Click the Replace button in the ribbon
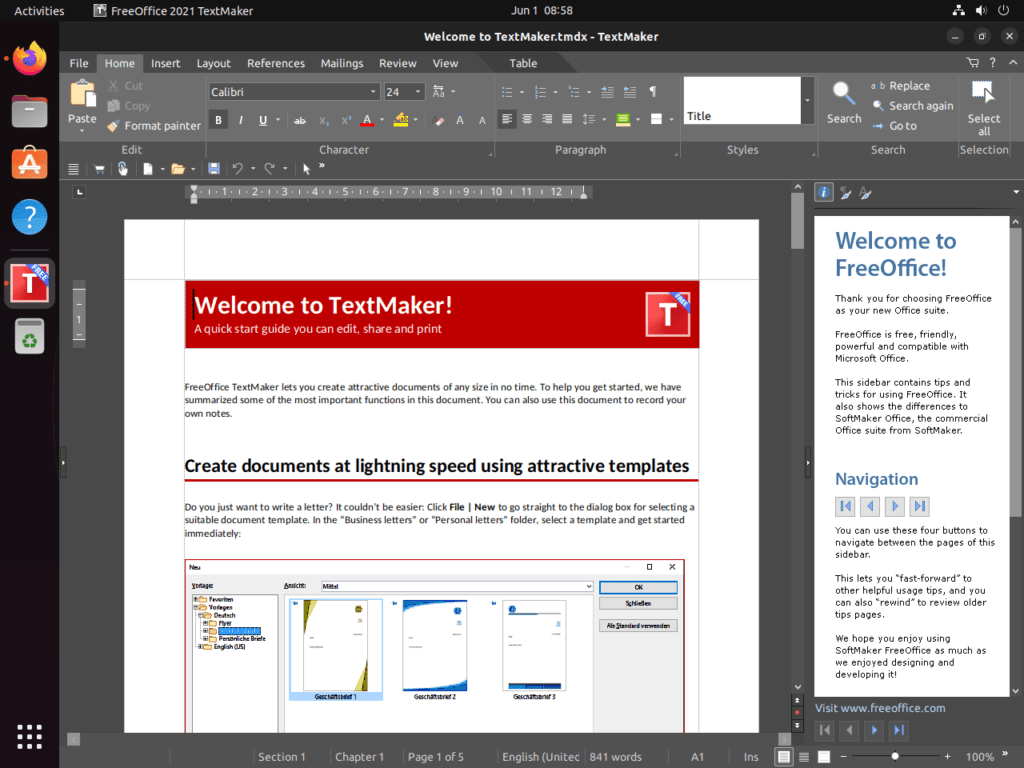 (x=908, y=85)
